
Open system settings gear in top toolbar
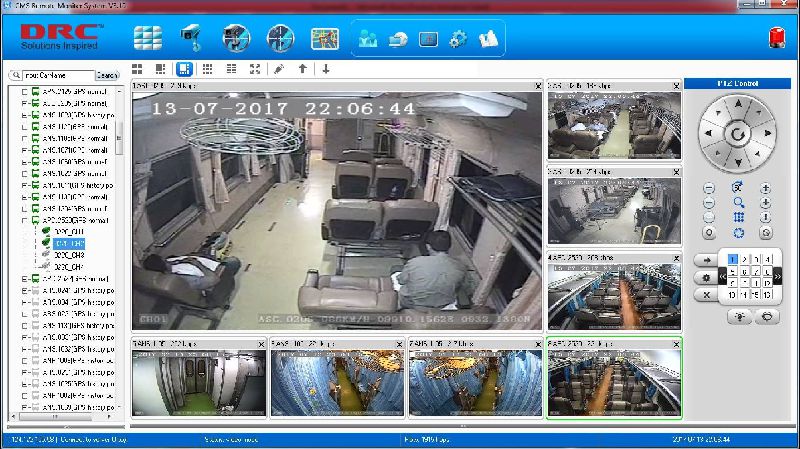click(x=458, y=39)
